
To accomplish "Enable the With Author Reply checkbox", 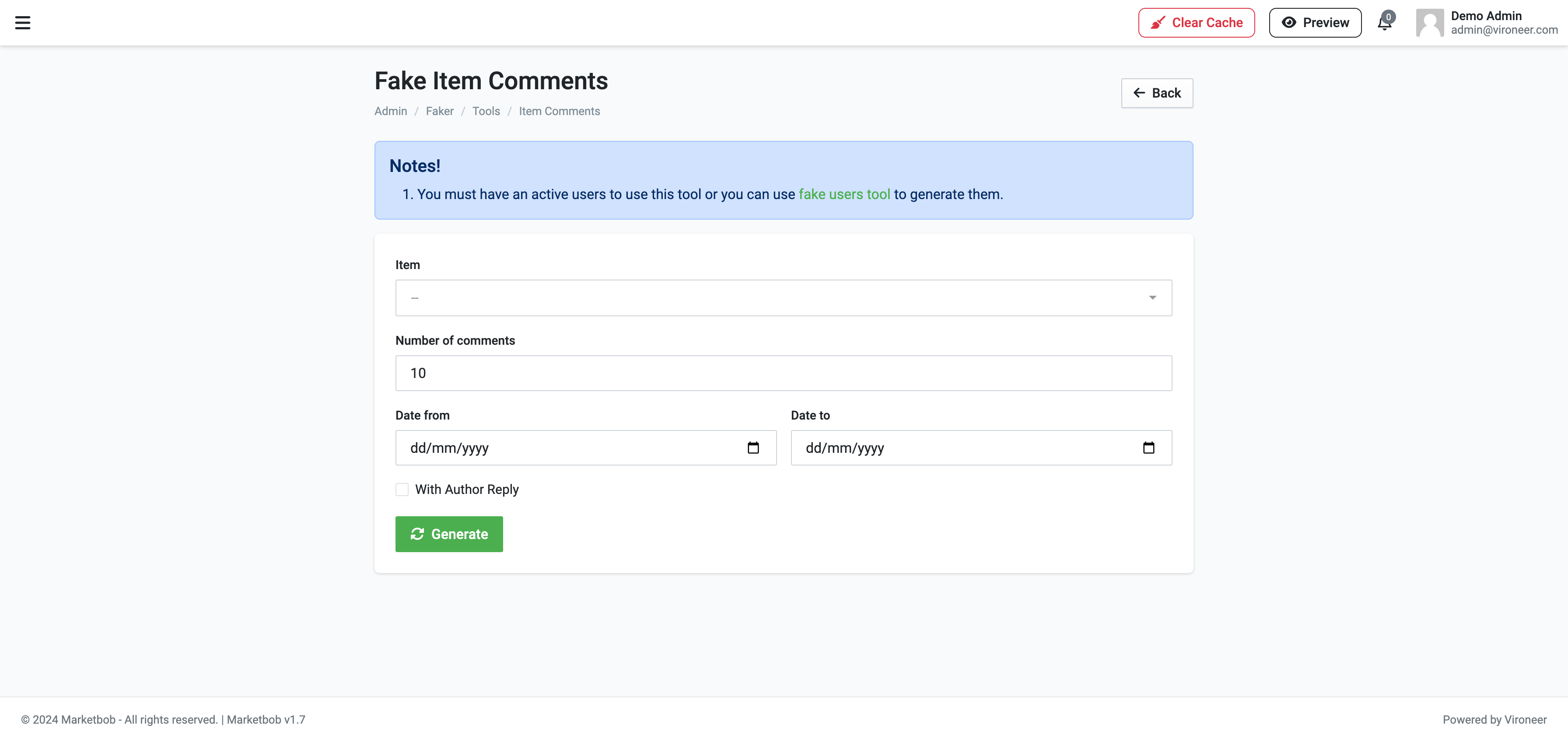I will [402, 490].
